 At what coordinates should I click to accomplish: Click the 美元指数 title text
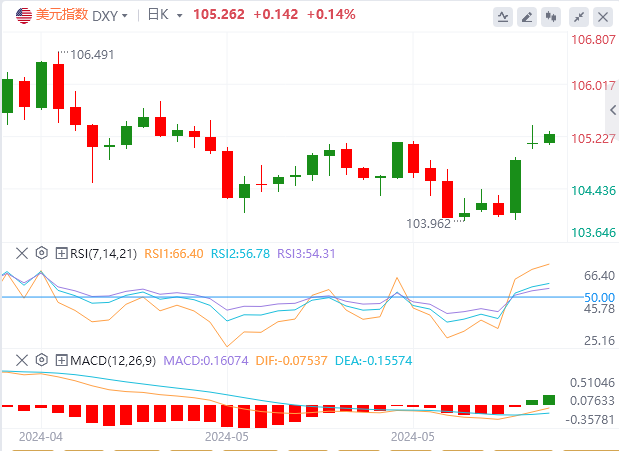[x=62, y=15]
